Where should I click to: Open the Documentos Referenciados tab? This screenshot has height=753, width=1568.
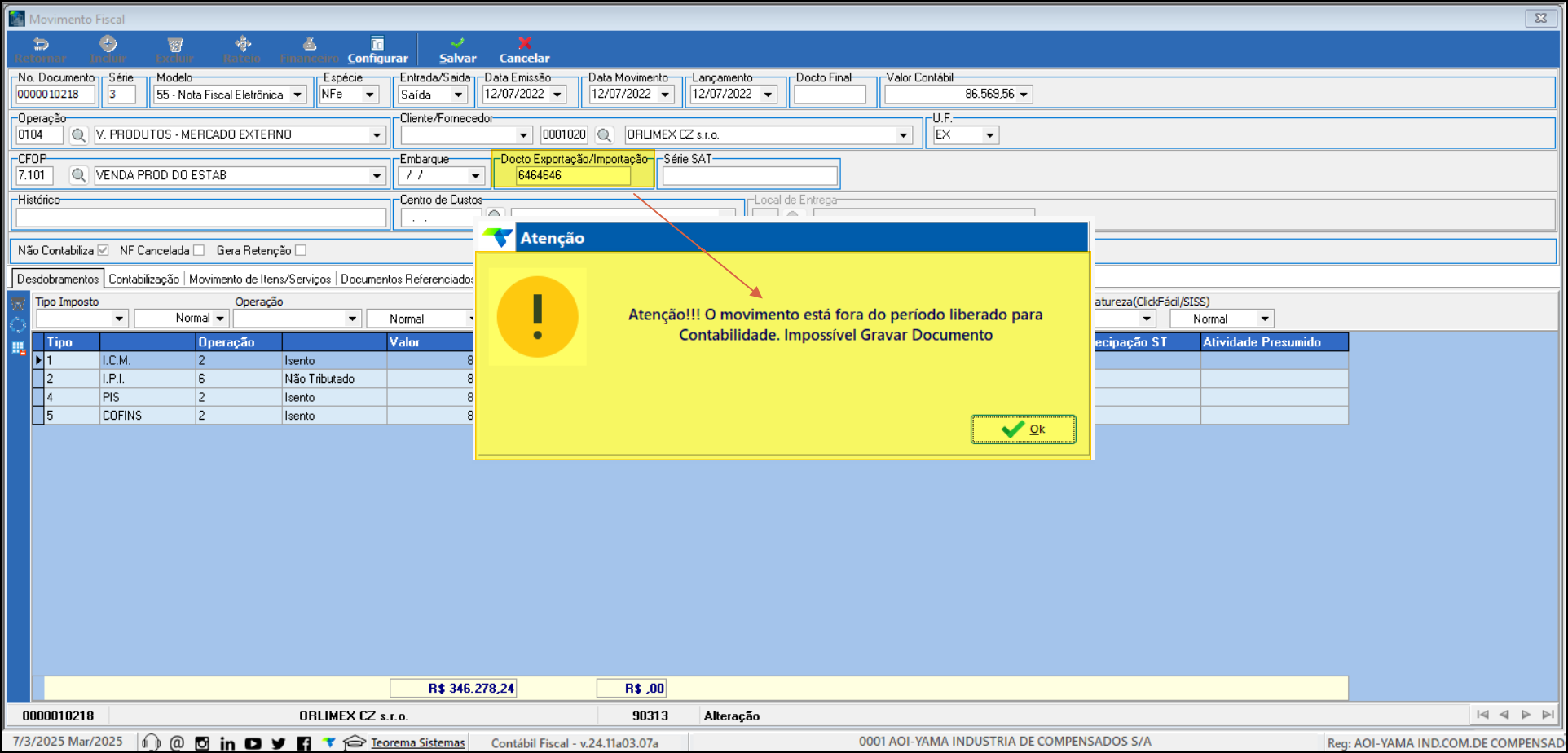(x=407, y=279)
